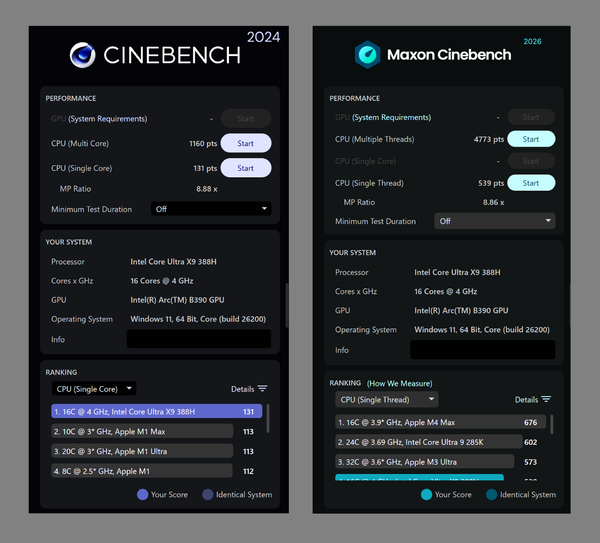600x543 pixels.
Task: Click the Your Score legend dot in Cinebench 2026
Action: coord(426,494)
